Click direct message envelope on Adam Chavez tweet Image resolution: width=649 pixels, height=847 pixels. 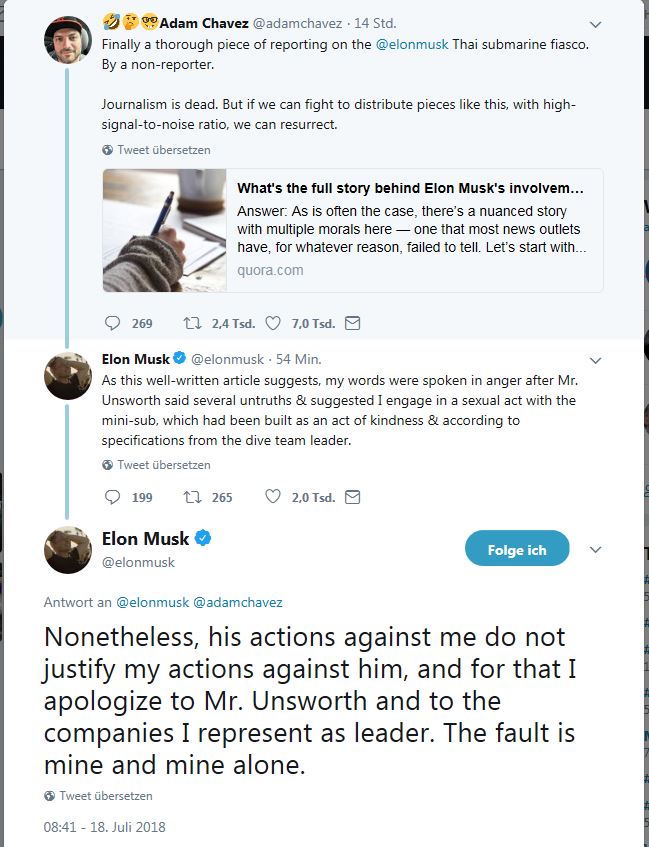[352, 323]
